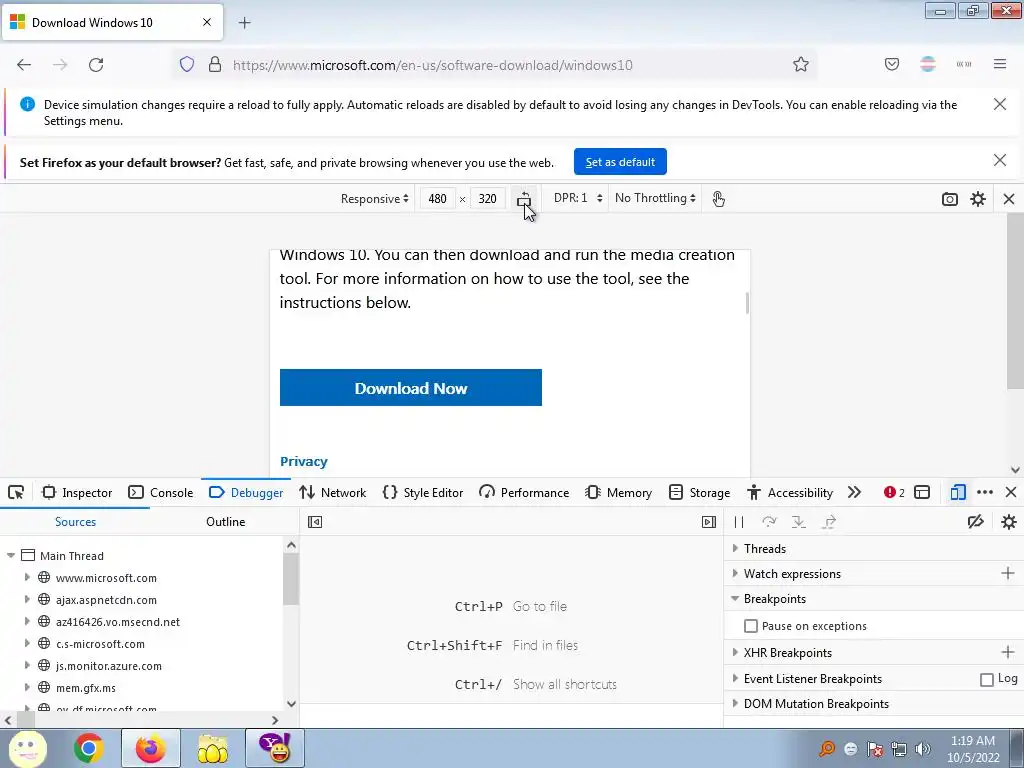Select the Sources tab
Screen dimensions: 1024x768
click(x=75, y=522)
